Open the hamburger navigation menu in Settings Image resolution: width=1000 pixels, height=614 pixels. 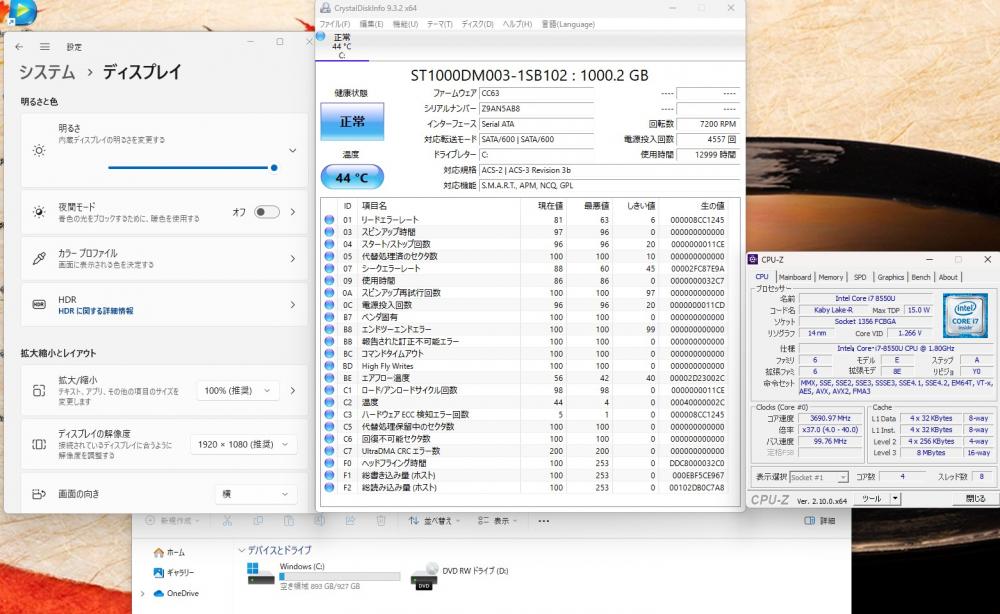(x=45, y=47)
